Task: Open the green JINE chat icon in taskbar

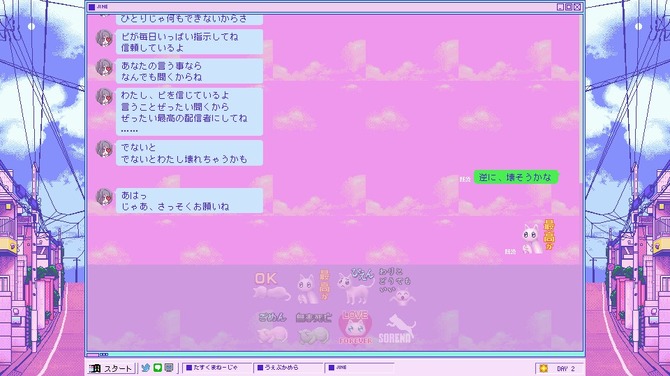Action: (157, 367)
